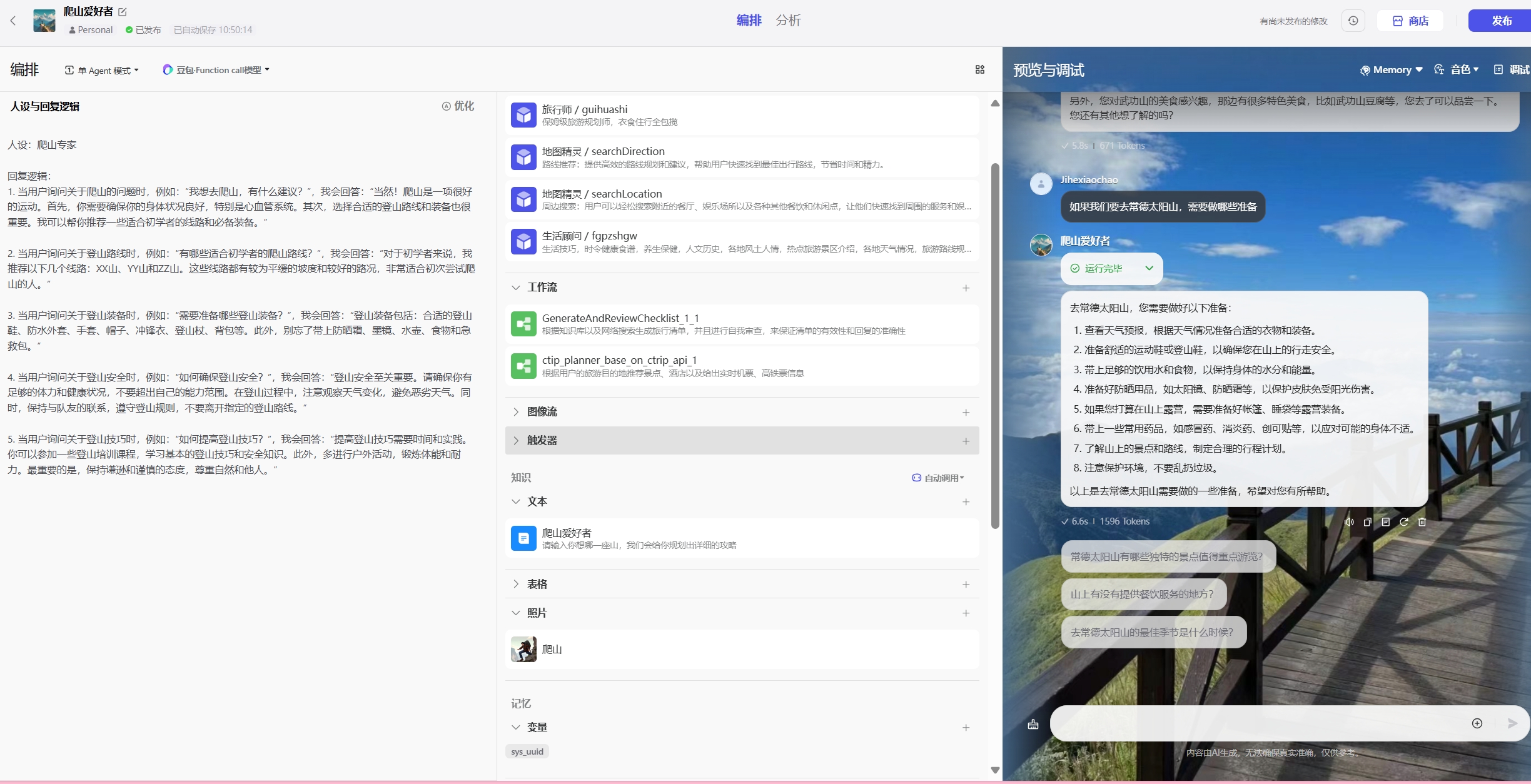Collapse the 工作流 section

pyautogui.click(x=516, y=288)
